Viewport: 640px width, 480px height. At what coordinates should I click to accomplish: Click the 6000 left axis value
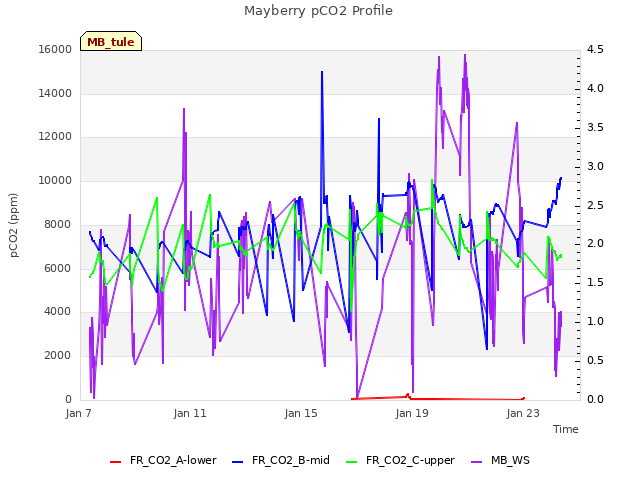(58, 268)
